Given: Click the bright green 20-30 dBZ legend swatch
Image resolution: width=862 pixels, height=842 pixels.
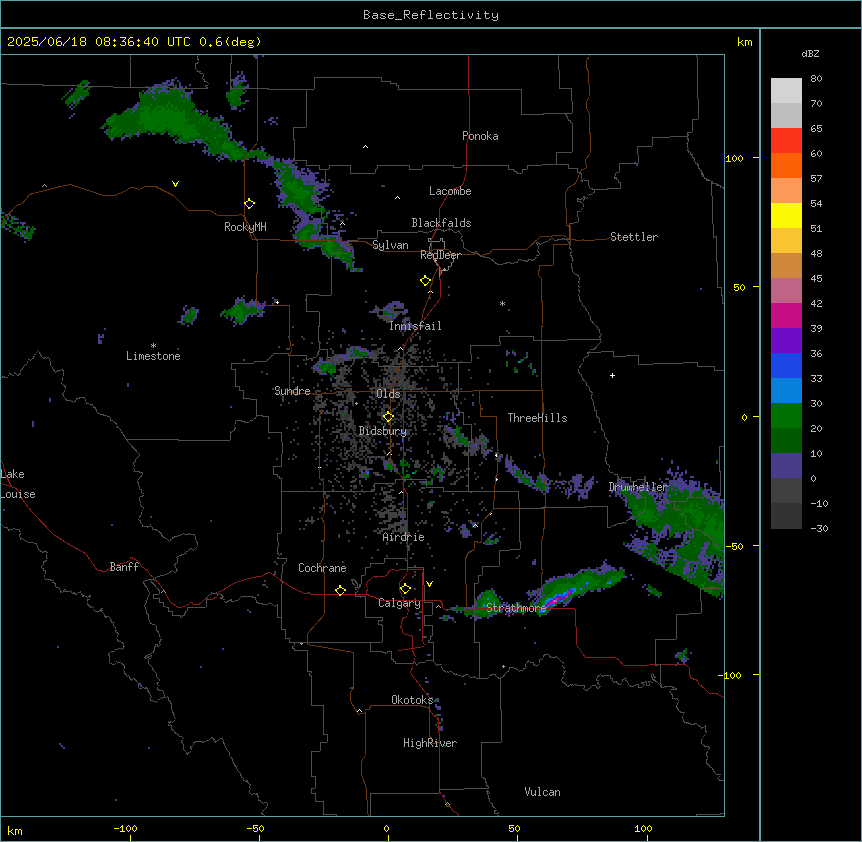Looking at the screenshot, I should [786, 416].
